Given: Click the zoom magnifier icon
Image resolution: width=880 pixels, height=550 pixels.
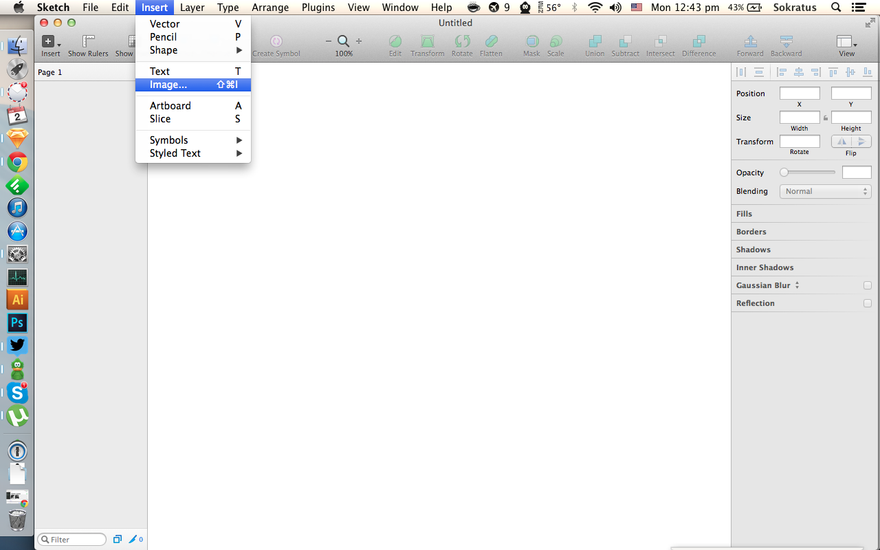Looking at the screenshot, I should click(x=343, y=41).
